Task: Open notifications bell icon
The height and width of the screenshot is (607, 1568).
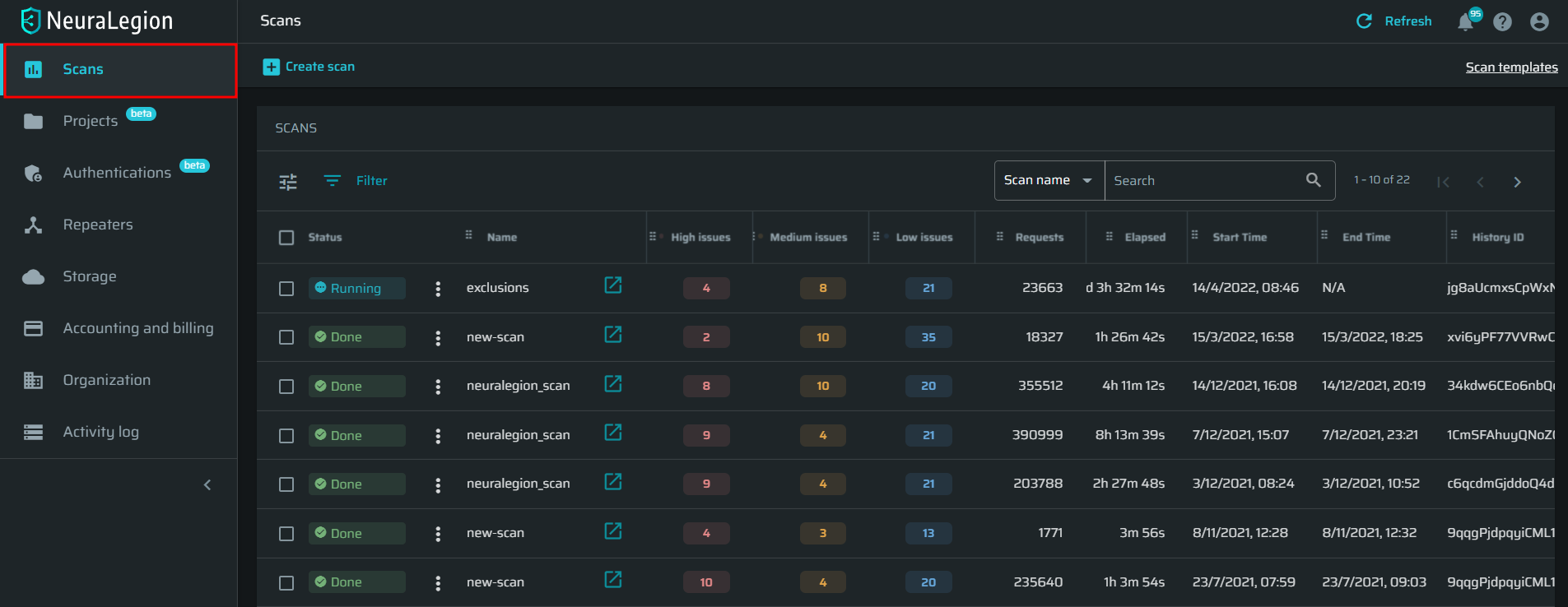Action: click(1465, 22)
